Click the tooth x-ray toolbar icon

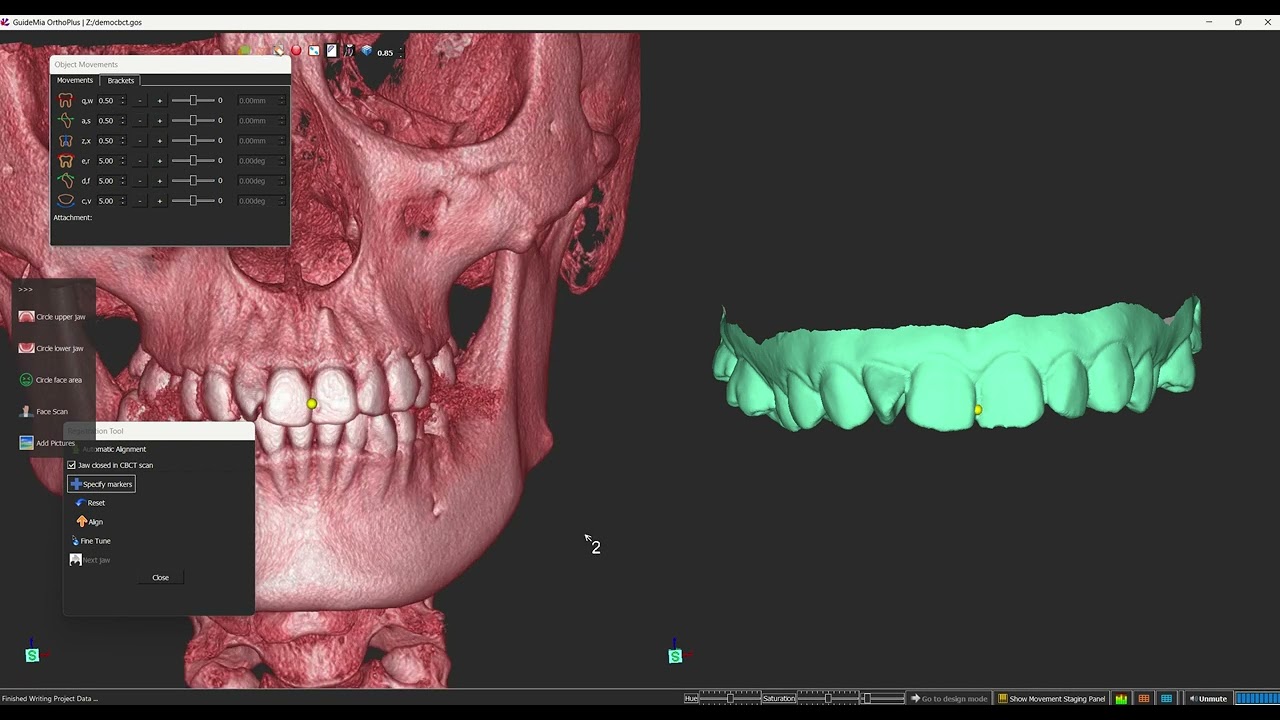click(x=350, y=51)
